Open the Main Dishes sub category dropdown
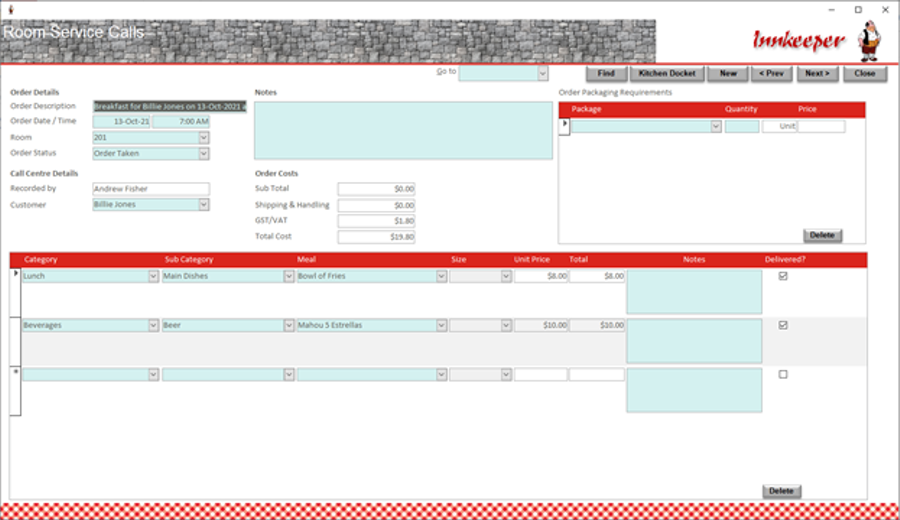 (289, 277)
